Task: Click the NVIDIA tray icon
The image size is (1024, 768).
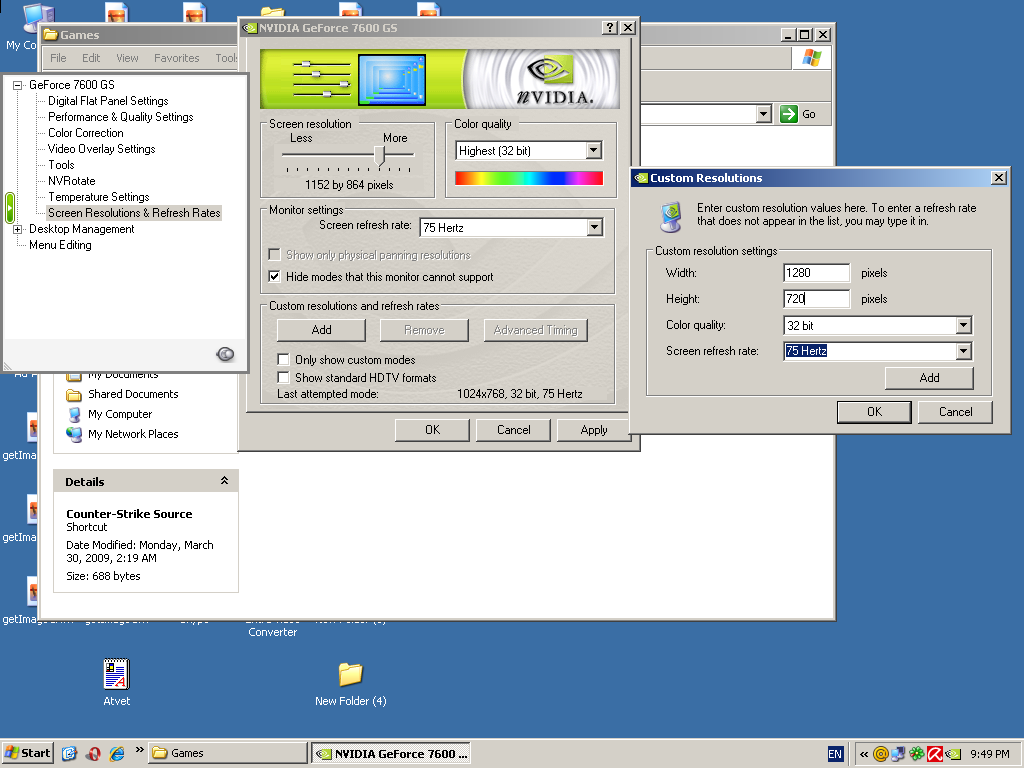Action: [953, 754]
